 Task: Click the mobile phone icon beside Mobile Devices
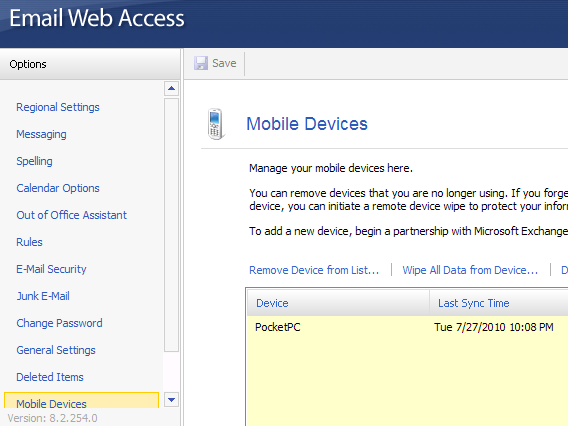[x=216, y=124]
